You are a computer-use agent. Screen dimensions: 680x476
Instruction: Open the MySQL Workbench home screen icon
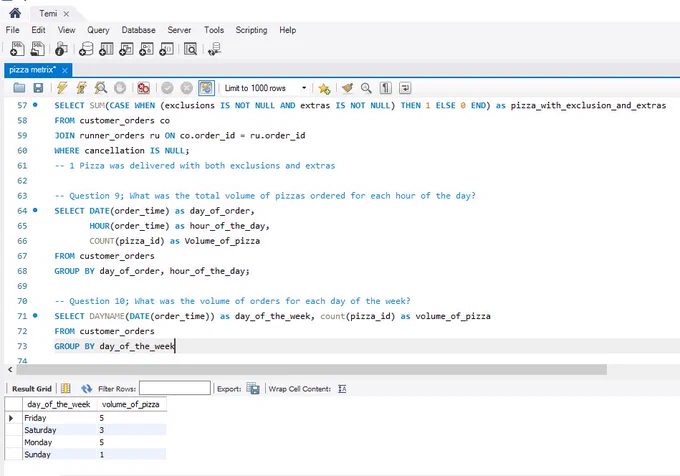(x=15, y=13)
